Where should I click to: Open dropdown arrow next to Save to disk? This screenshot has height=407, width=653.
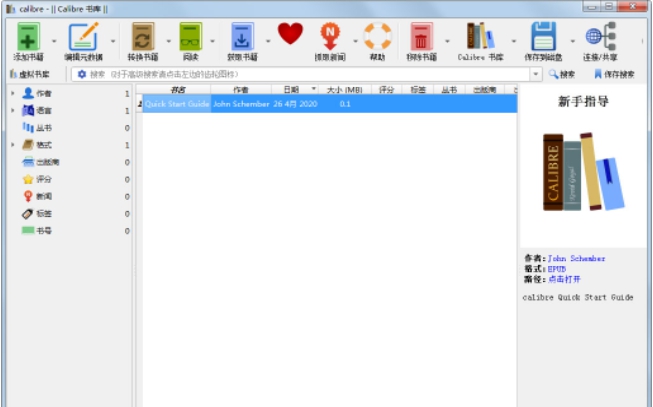click(x=572, y=41)
